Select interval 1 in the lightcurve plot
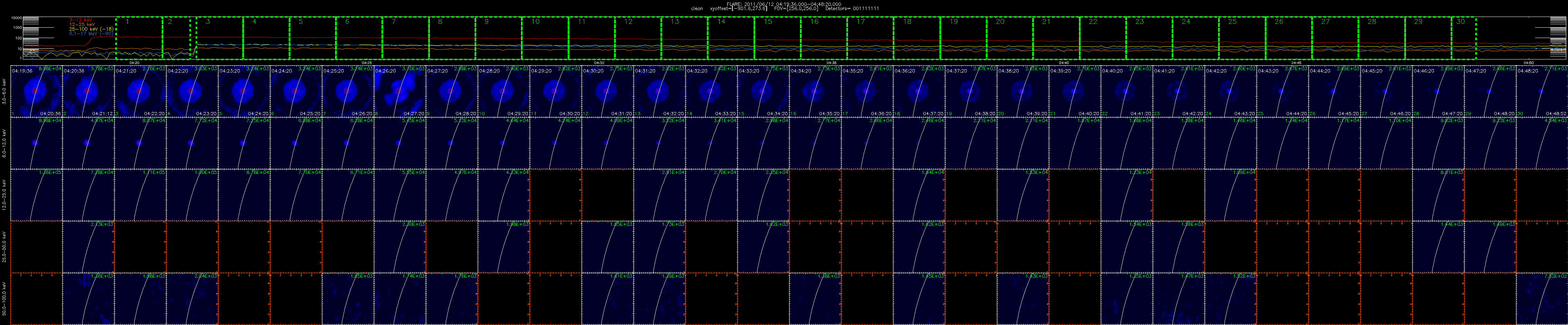Viewport: 1568px width, 325px height. 139,38
